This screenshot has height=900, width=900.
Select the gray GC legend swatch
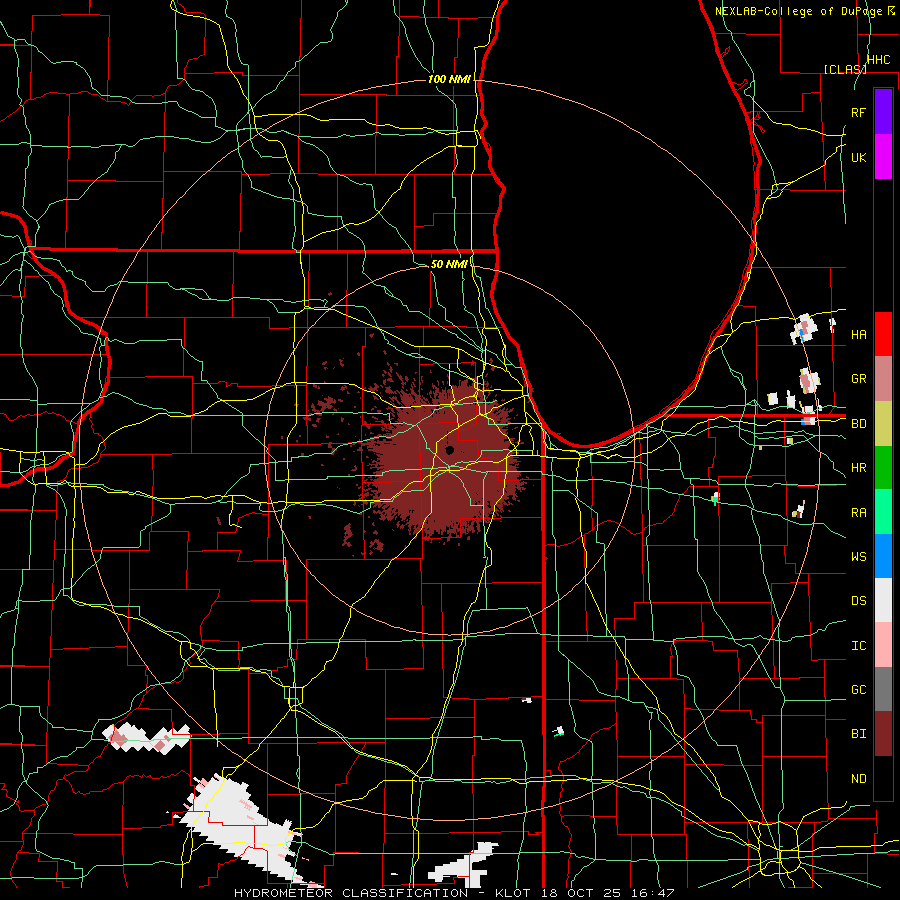point(883,689)
